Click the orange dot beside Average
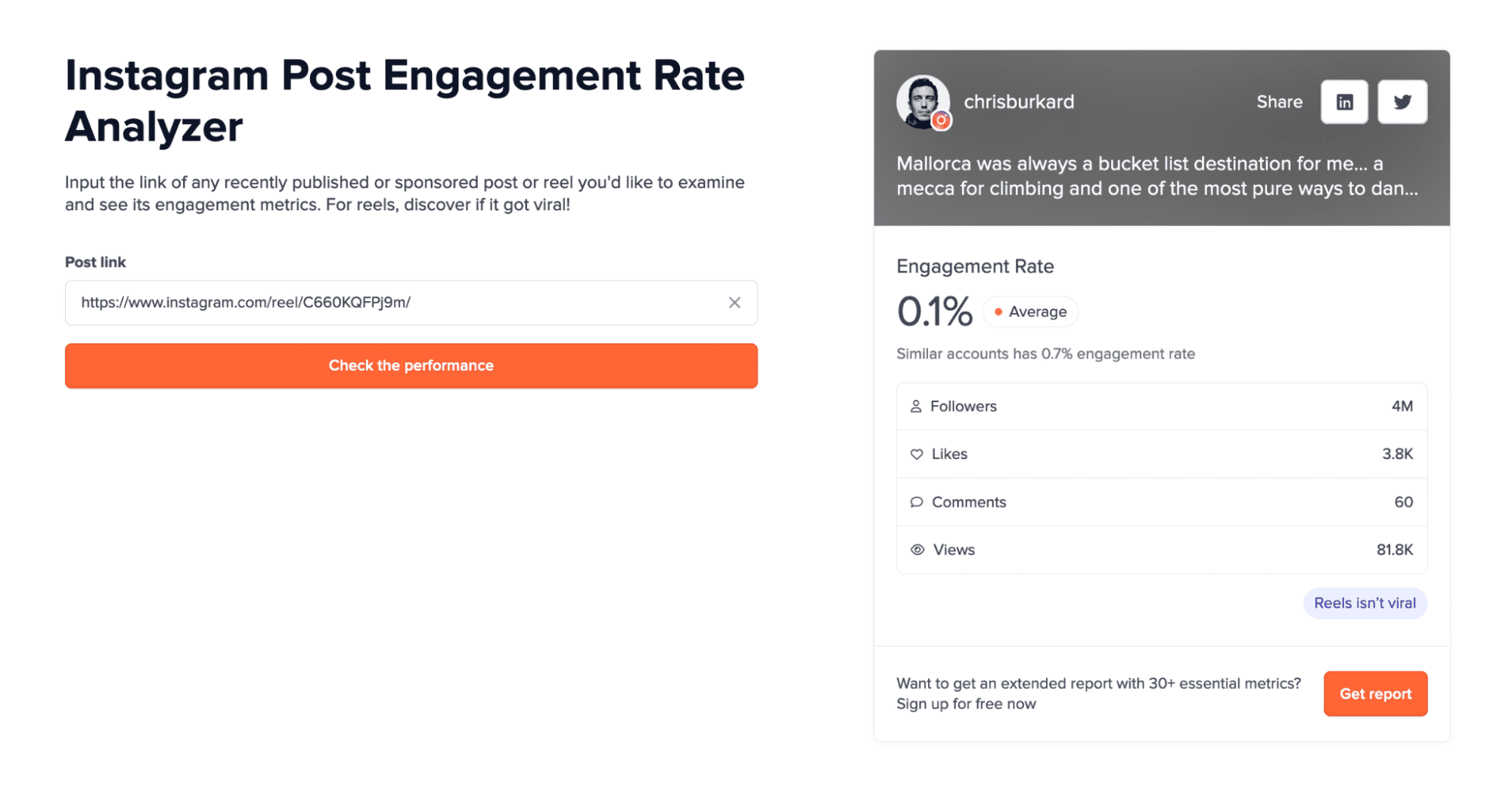 click(x=998, y=312)
